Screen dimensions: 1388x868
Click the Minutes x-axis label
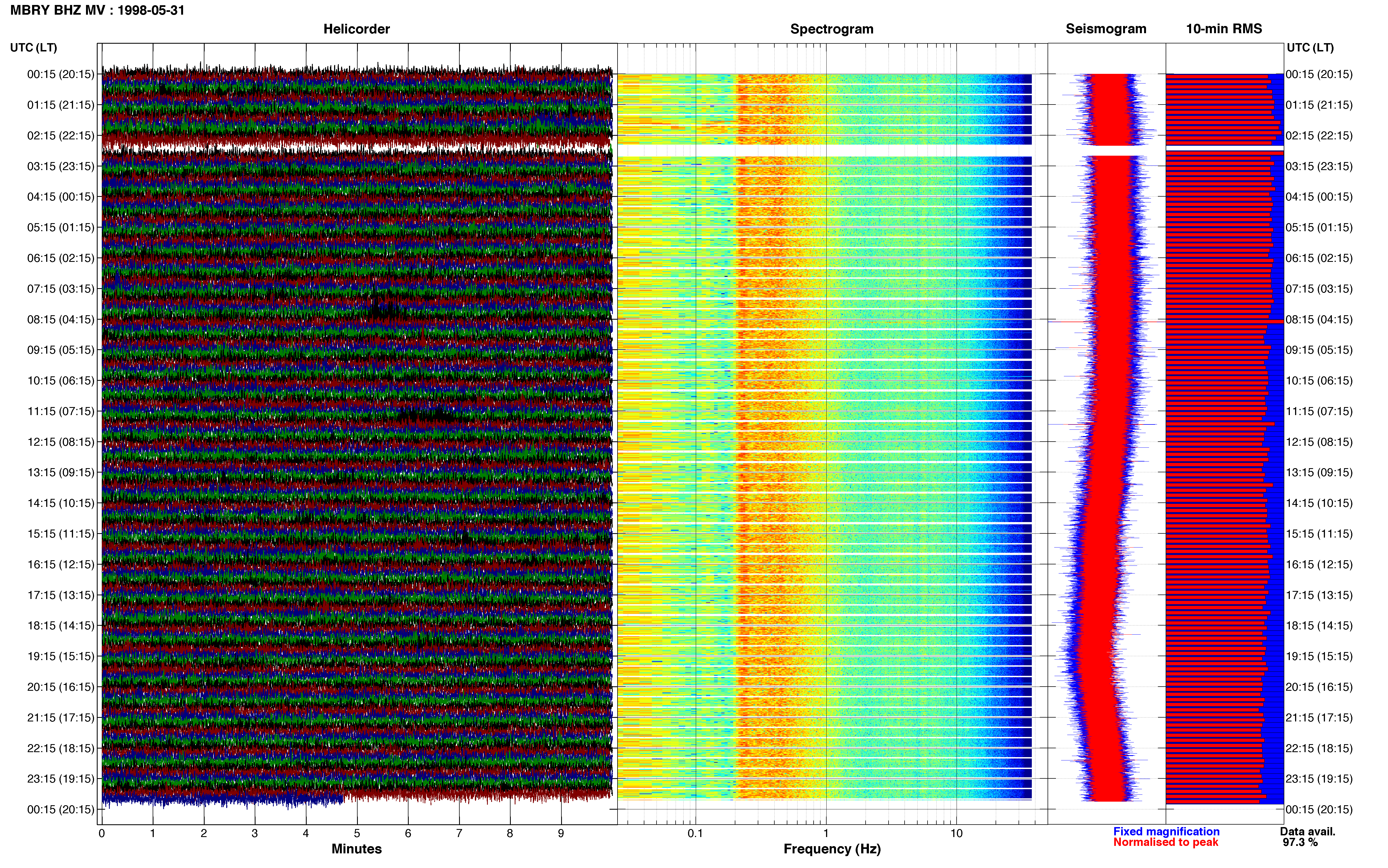356,848
